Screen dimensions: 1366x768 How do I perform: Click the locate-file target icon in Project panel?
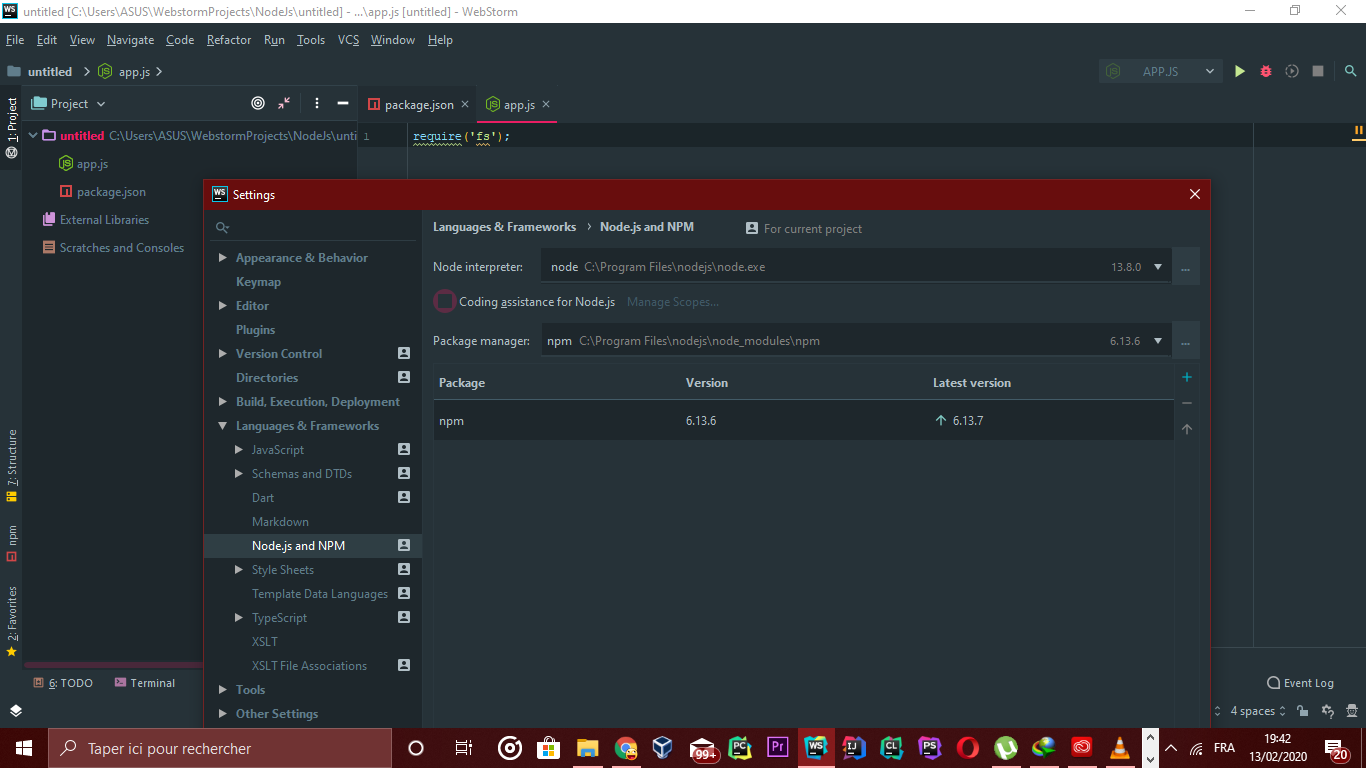point(258,103)
